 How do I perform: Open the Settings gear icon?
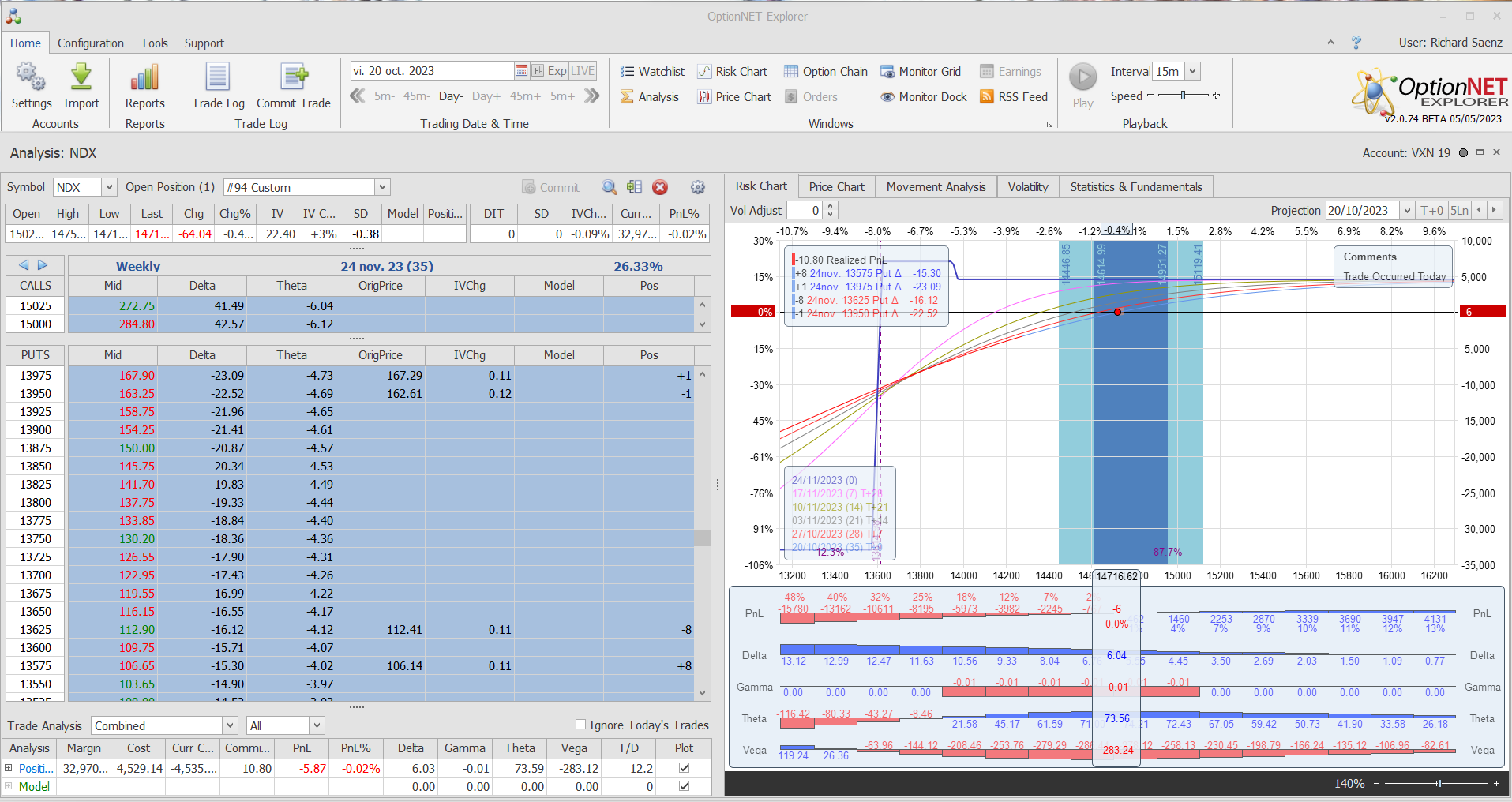click(31, 77)
